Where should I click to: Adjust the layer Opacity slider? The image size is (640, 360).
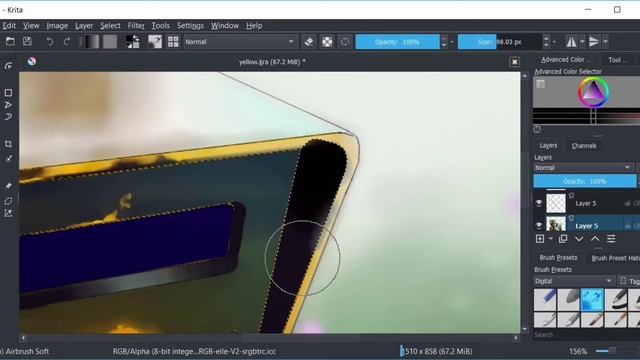pos(584,181)
